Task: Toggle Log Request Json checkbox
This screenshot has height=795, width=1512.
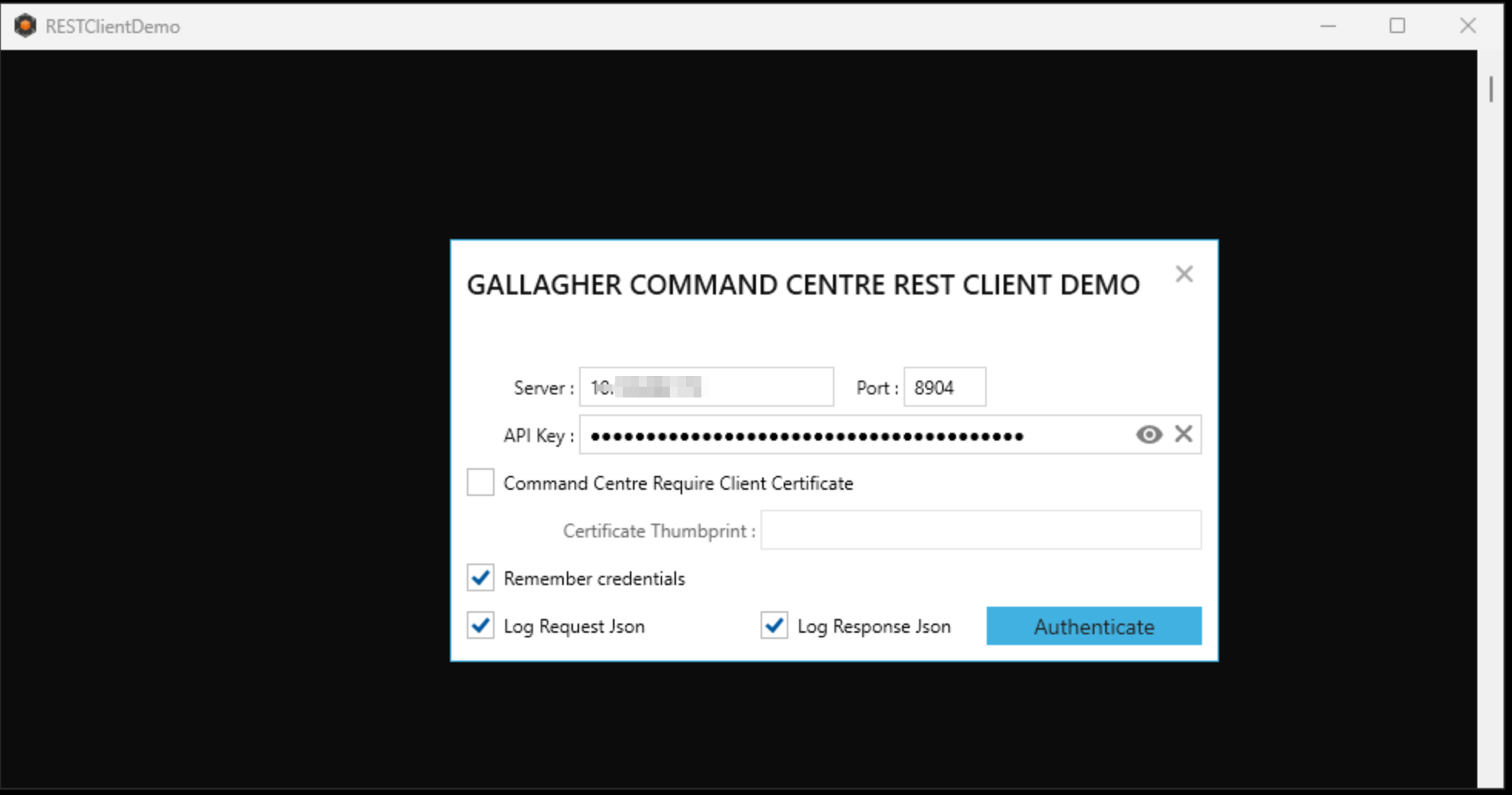Action: click(x=481, y=626)
